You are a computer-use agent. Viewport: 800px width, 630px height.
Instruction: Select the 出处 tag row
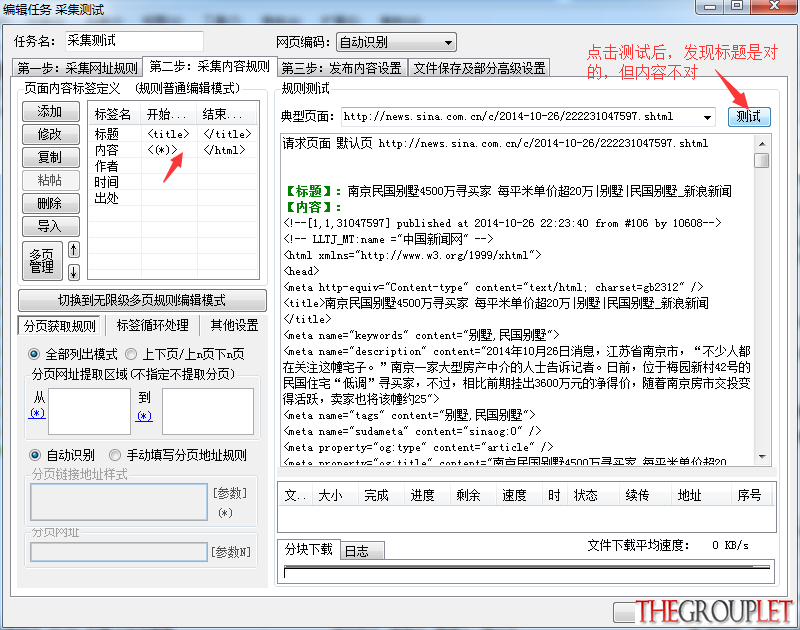173,198
